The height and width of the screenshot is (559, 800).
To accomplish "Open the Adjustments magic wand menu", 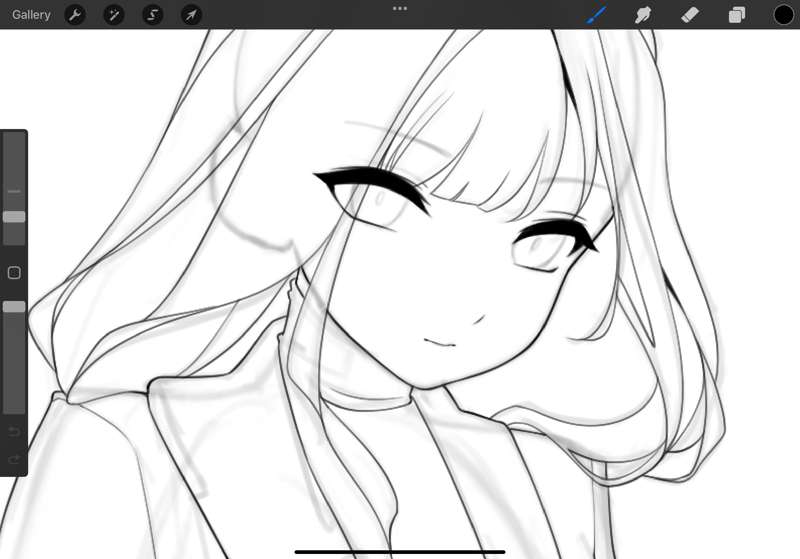I will [x=114, y=15].
